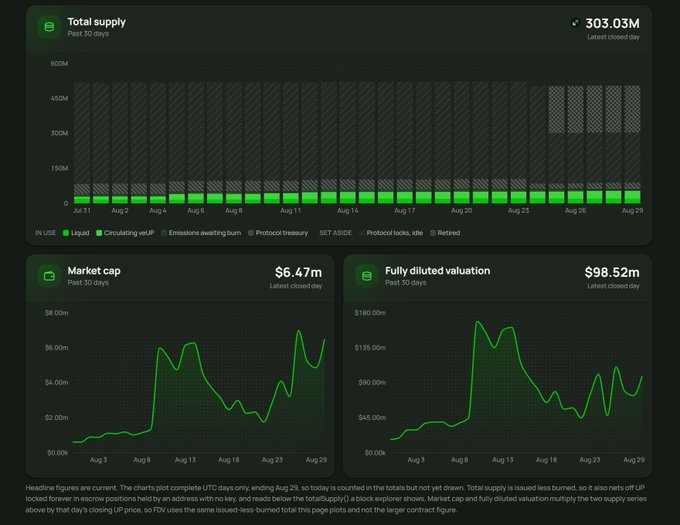Click the SET ASIDE legend group label

point(335,233)
